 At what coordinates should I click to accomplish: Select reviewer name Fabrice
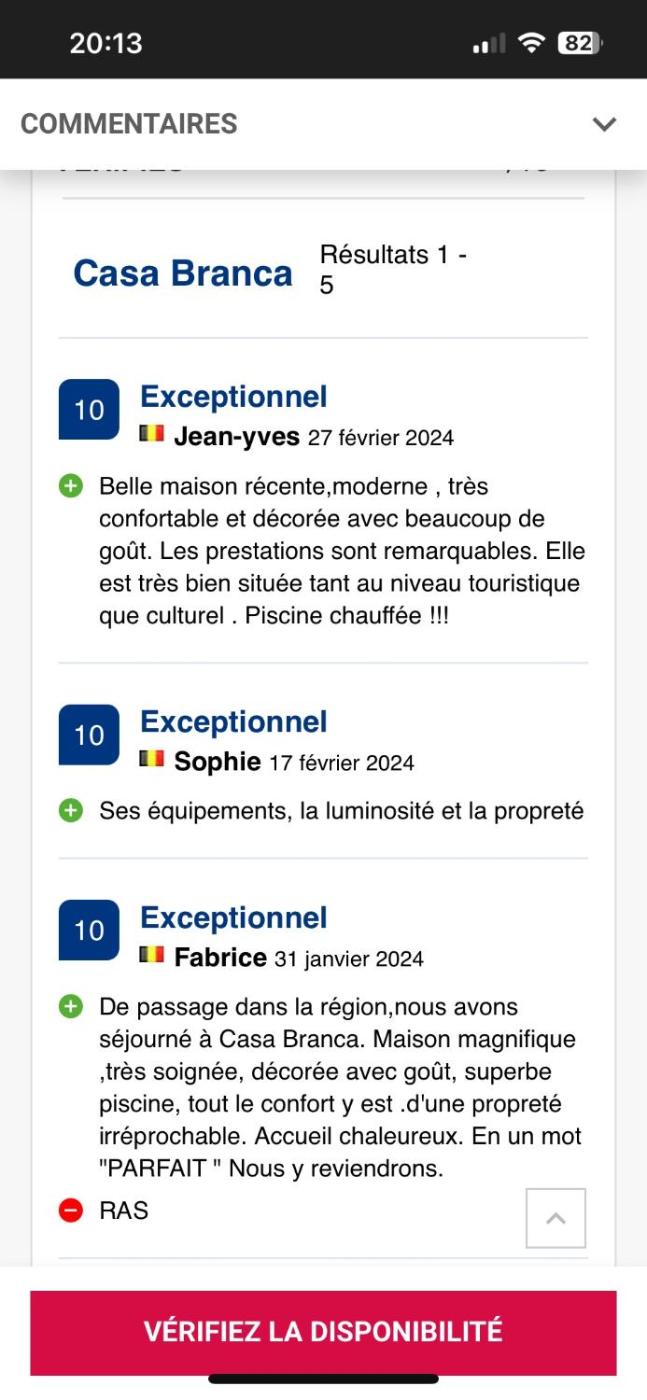click(x=220, y=957)
